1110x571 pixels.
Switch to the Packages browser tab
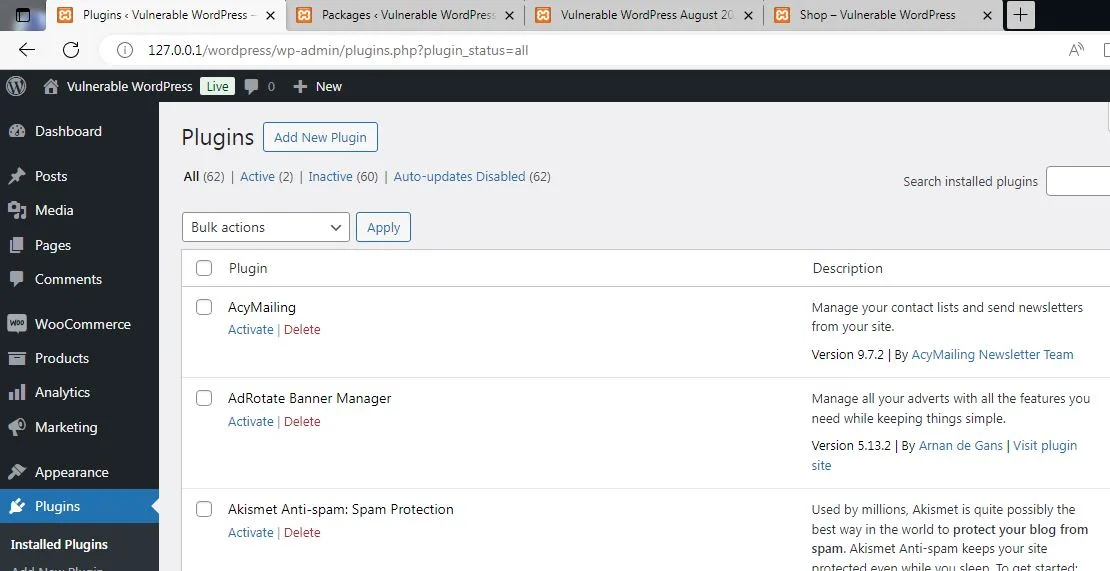406,15
